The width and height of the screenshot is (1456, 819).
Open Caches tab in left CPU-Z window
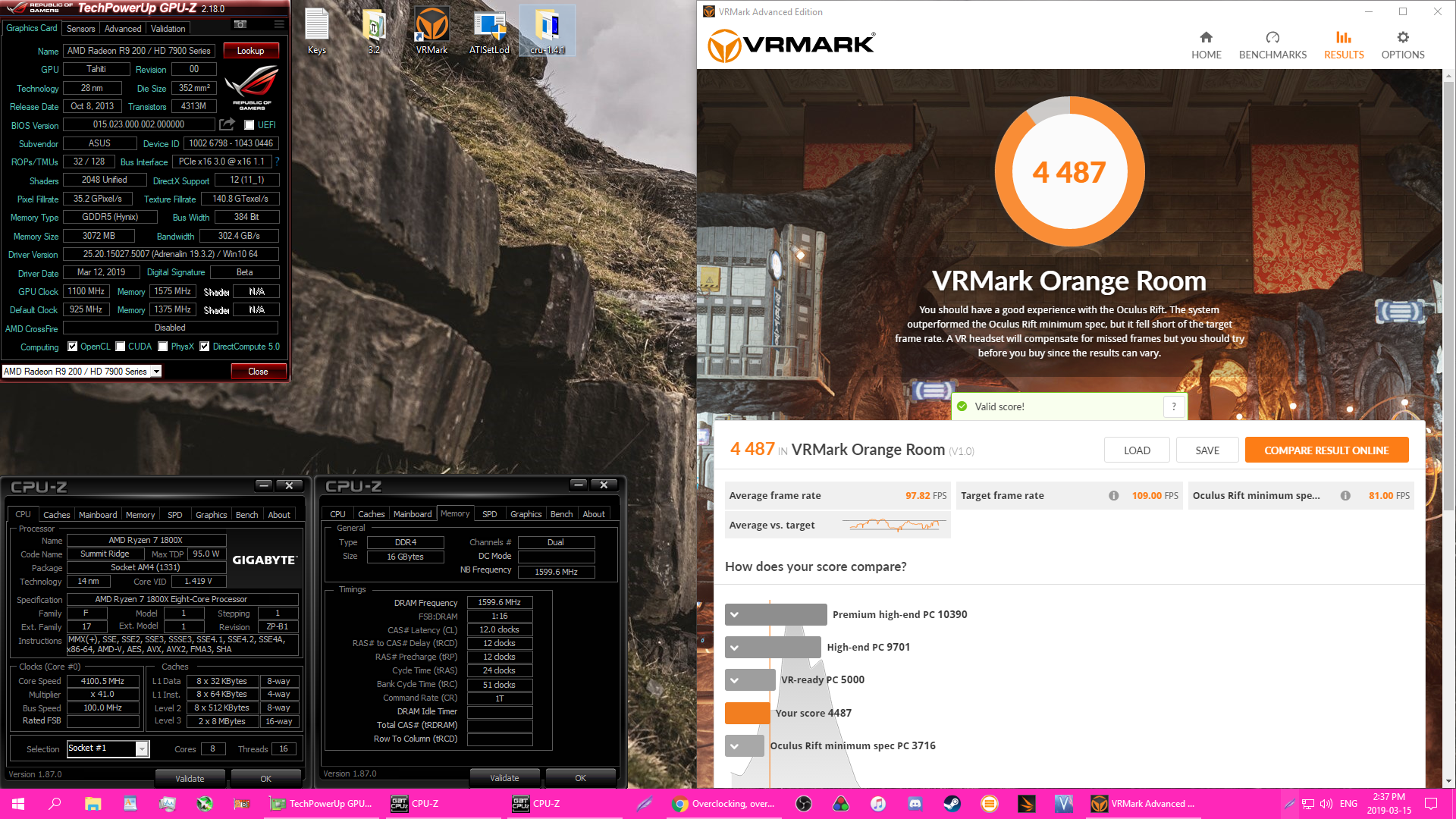tap(56, 515)
